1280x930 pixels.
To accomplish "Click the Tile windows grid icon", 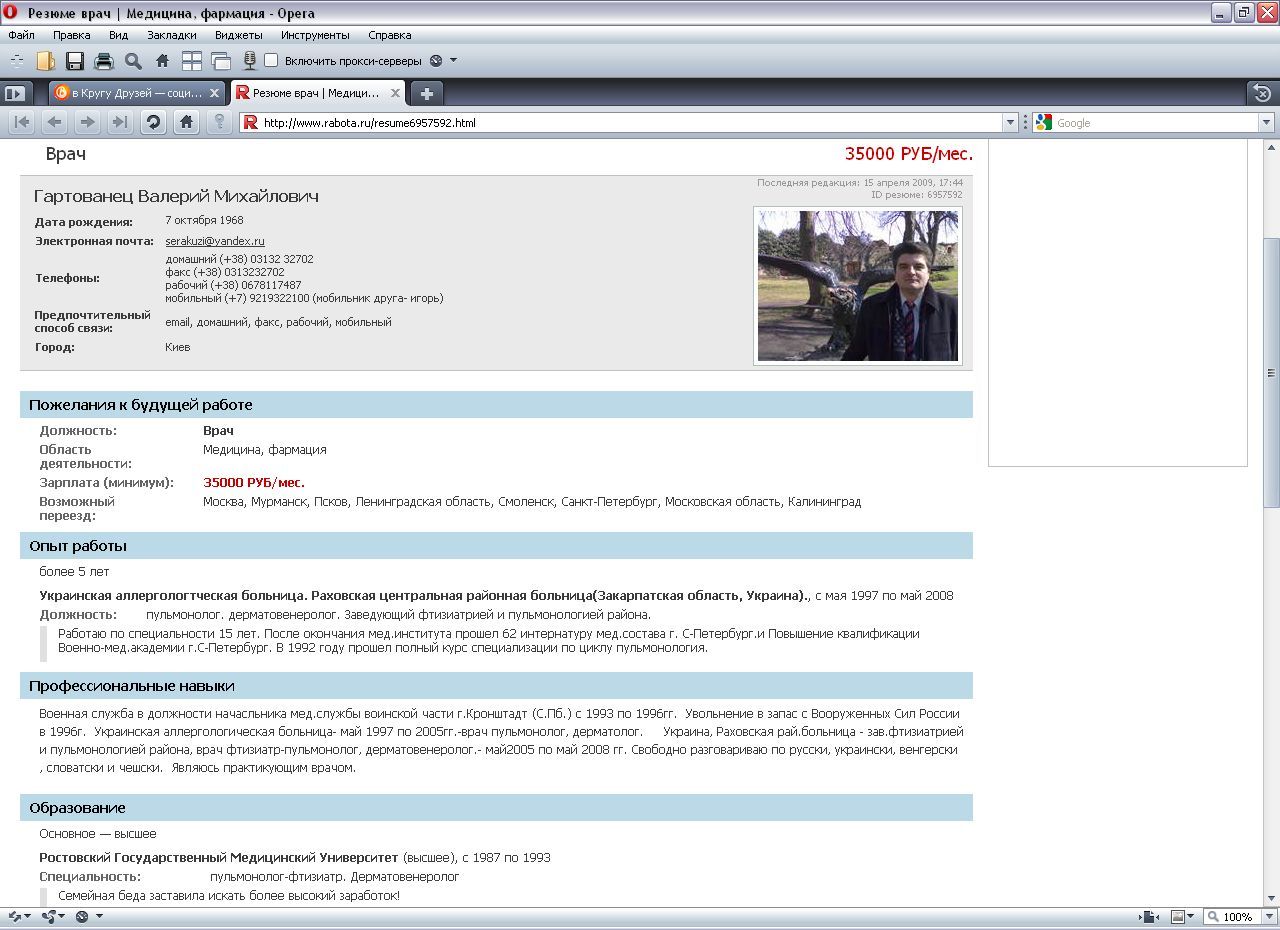I will 191,61.
